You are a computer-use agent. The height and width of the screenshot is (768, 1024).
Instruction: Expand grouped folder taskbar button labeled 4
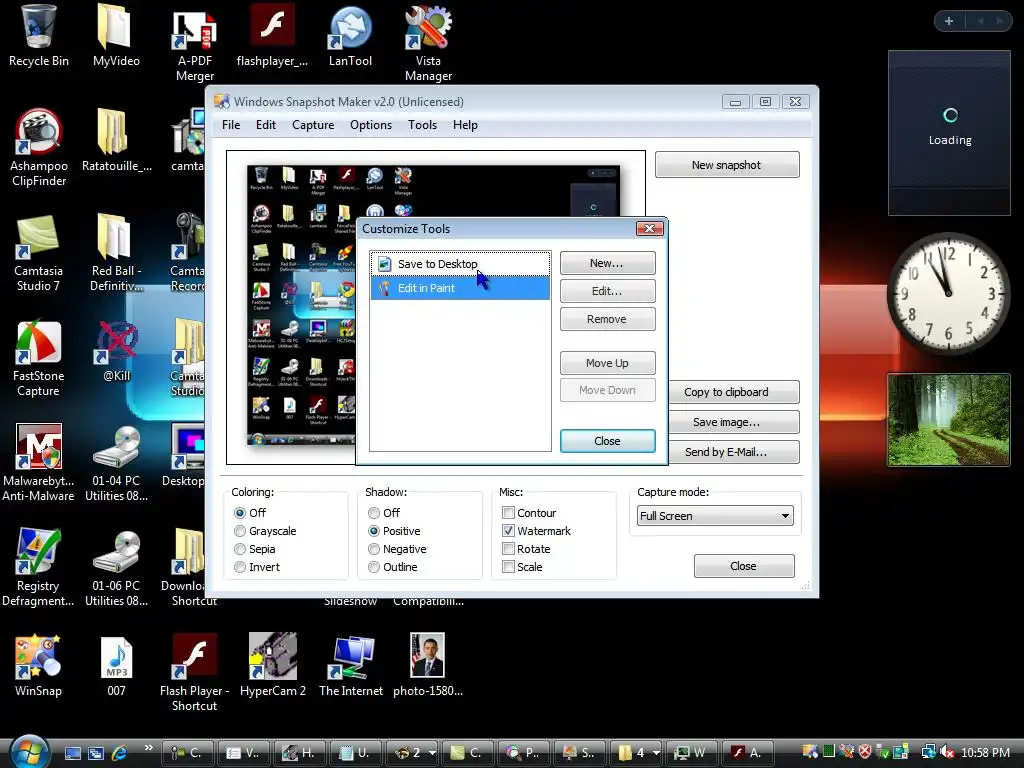point(638,753)
